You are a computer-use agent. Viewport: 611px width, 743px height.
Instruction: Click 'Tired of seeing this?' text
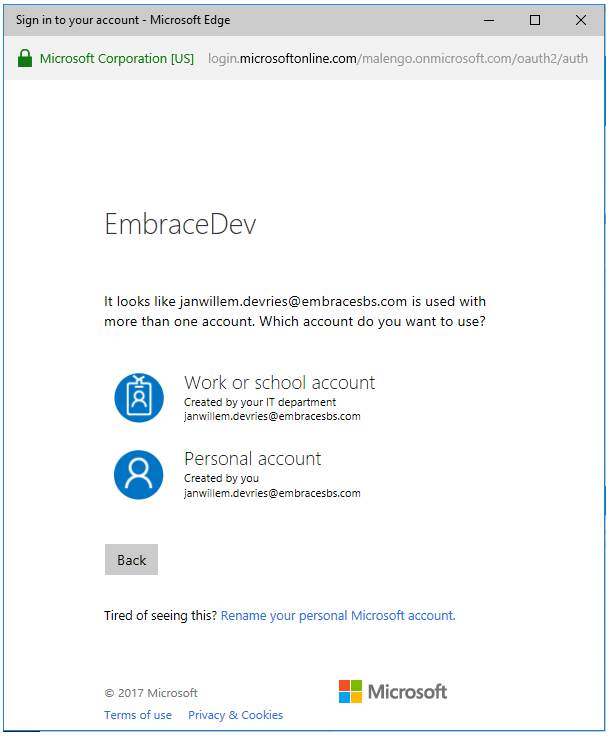(x=160, y=616)
